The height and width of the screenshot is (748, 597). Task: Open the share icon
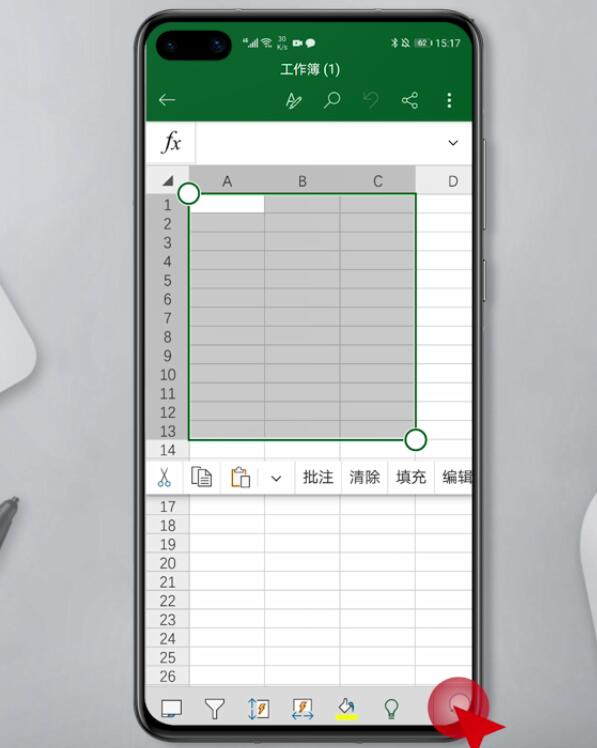[410, 100]
